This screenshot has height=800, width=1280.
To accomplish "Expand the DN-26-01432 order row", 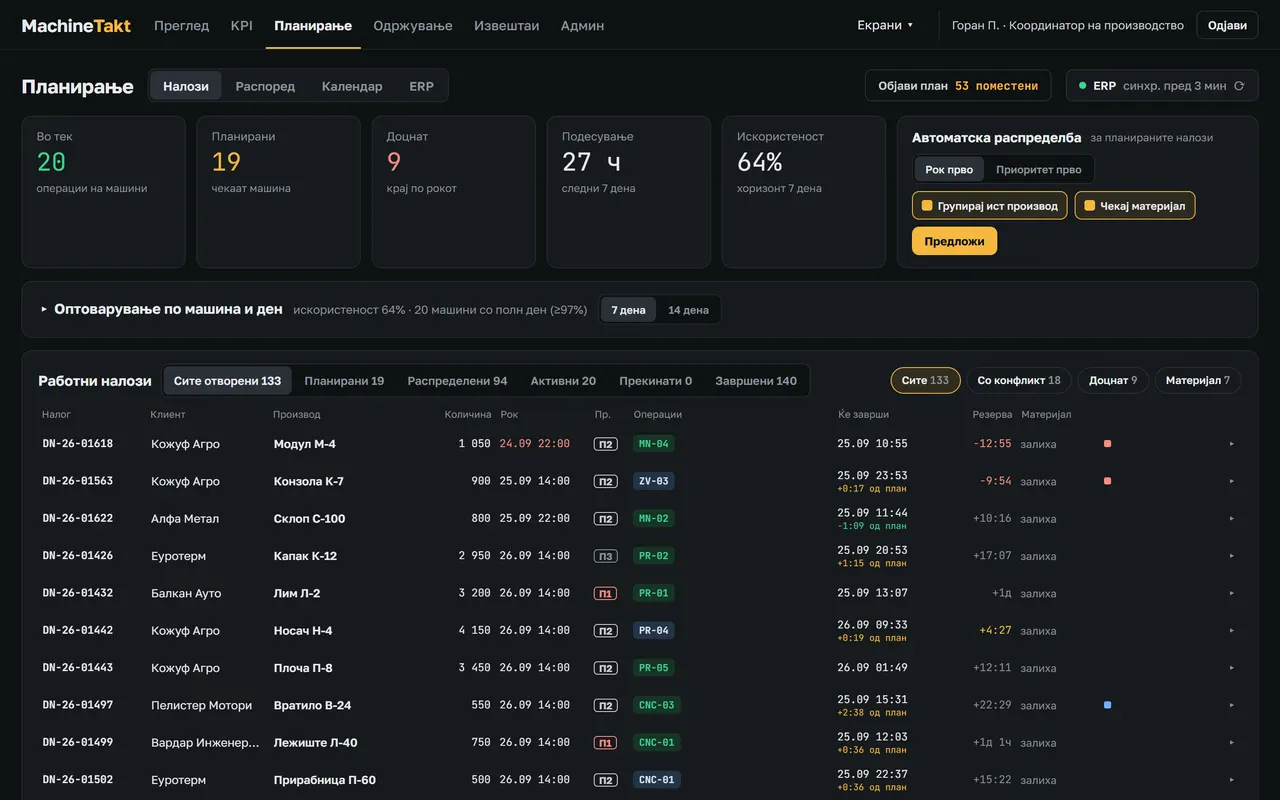I will [x=1232, y=593].
